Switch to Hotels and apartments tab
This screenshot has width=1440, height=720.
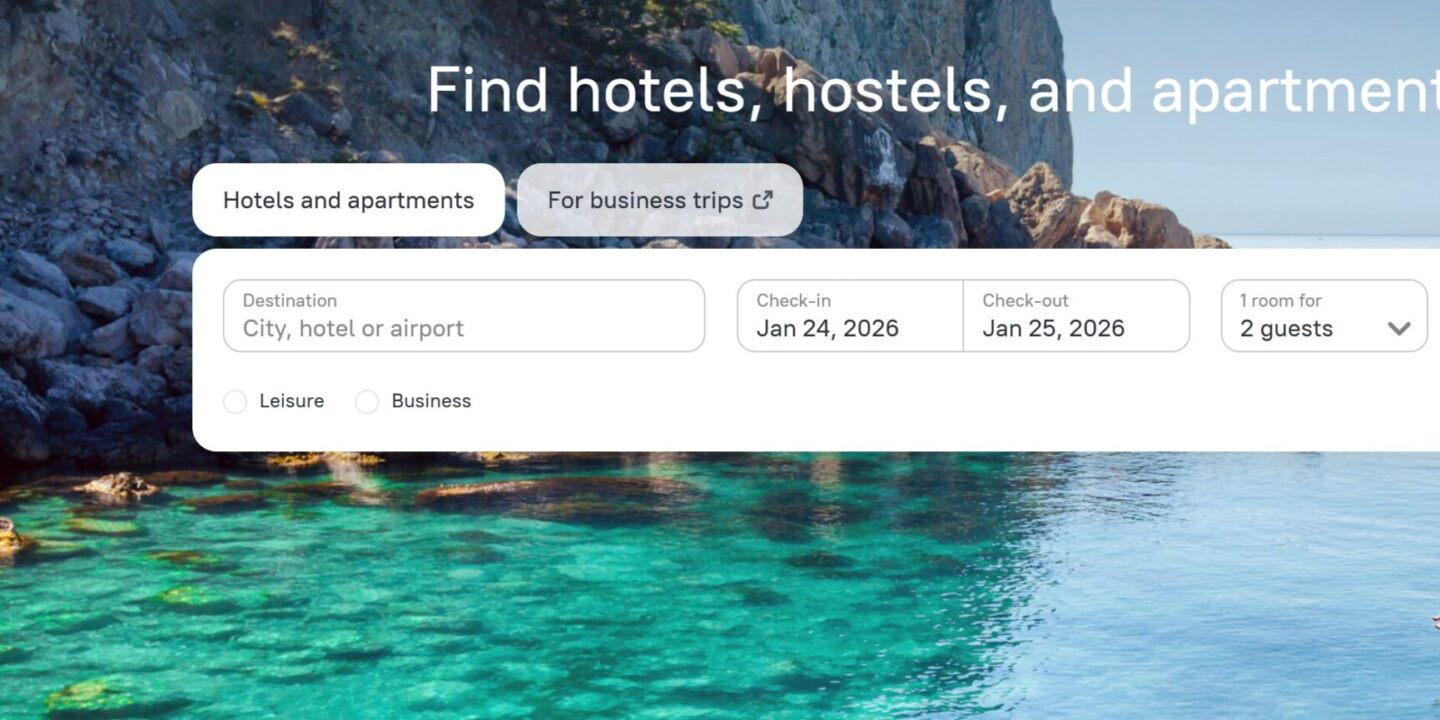(x=348, y=200)
